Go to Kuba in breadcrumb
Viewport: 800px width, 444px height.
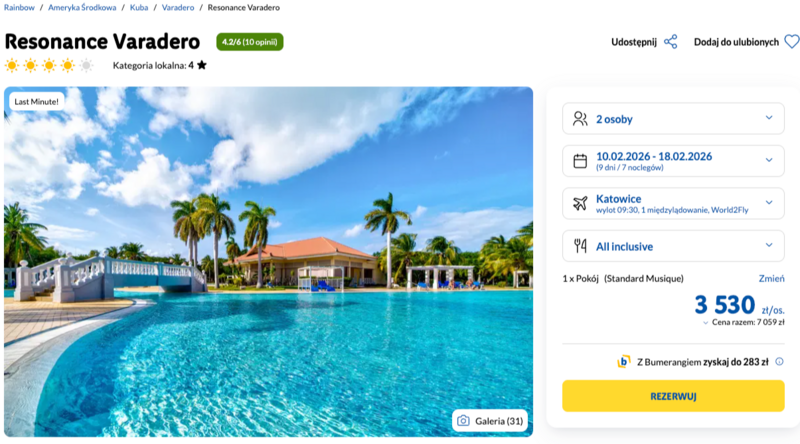140,8
